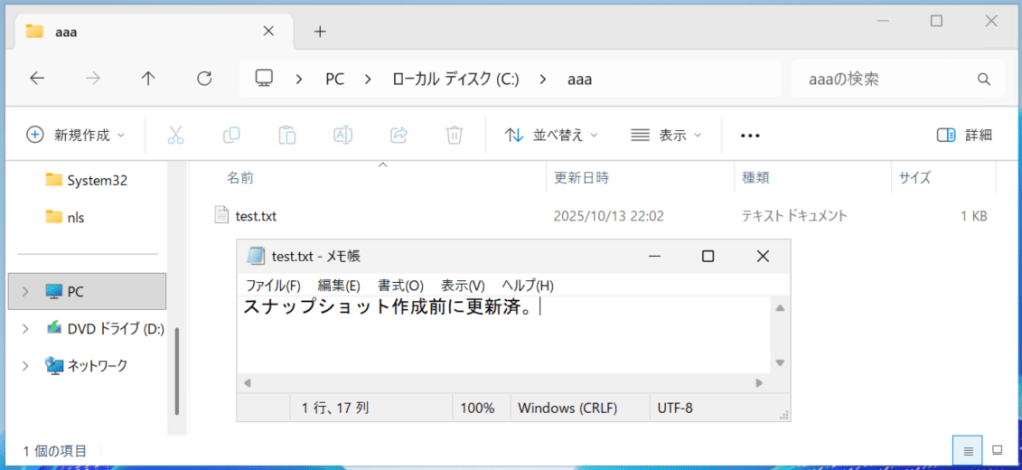Click the Cut scissors icon in toolbar
1022x470 pixels.
tap(176, 134)
